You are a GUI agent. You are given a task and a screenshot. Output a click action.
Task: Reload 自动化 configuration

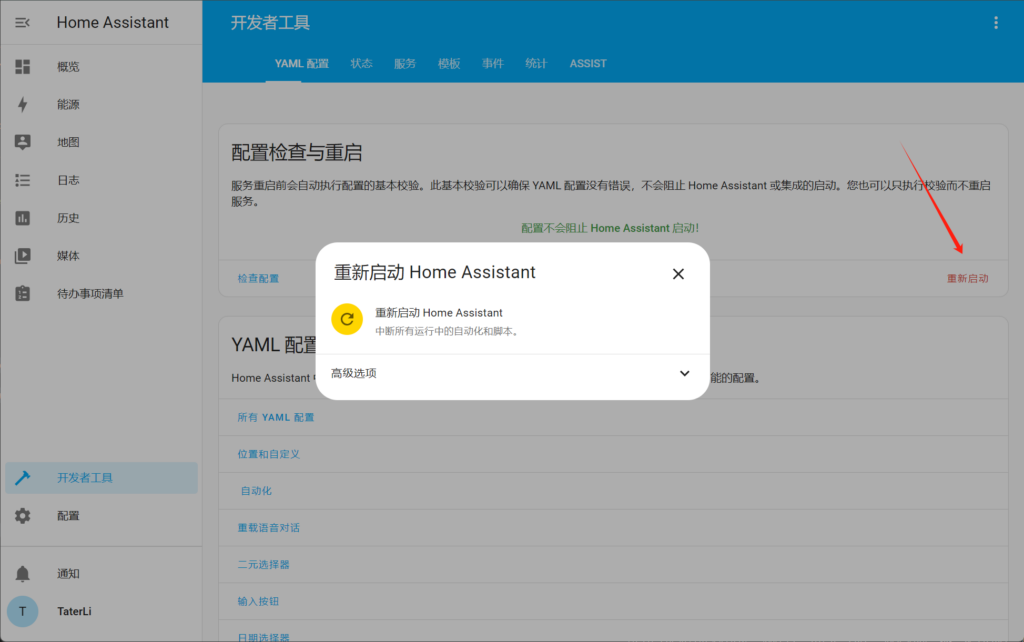point(256,490)
